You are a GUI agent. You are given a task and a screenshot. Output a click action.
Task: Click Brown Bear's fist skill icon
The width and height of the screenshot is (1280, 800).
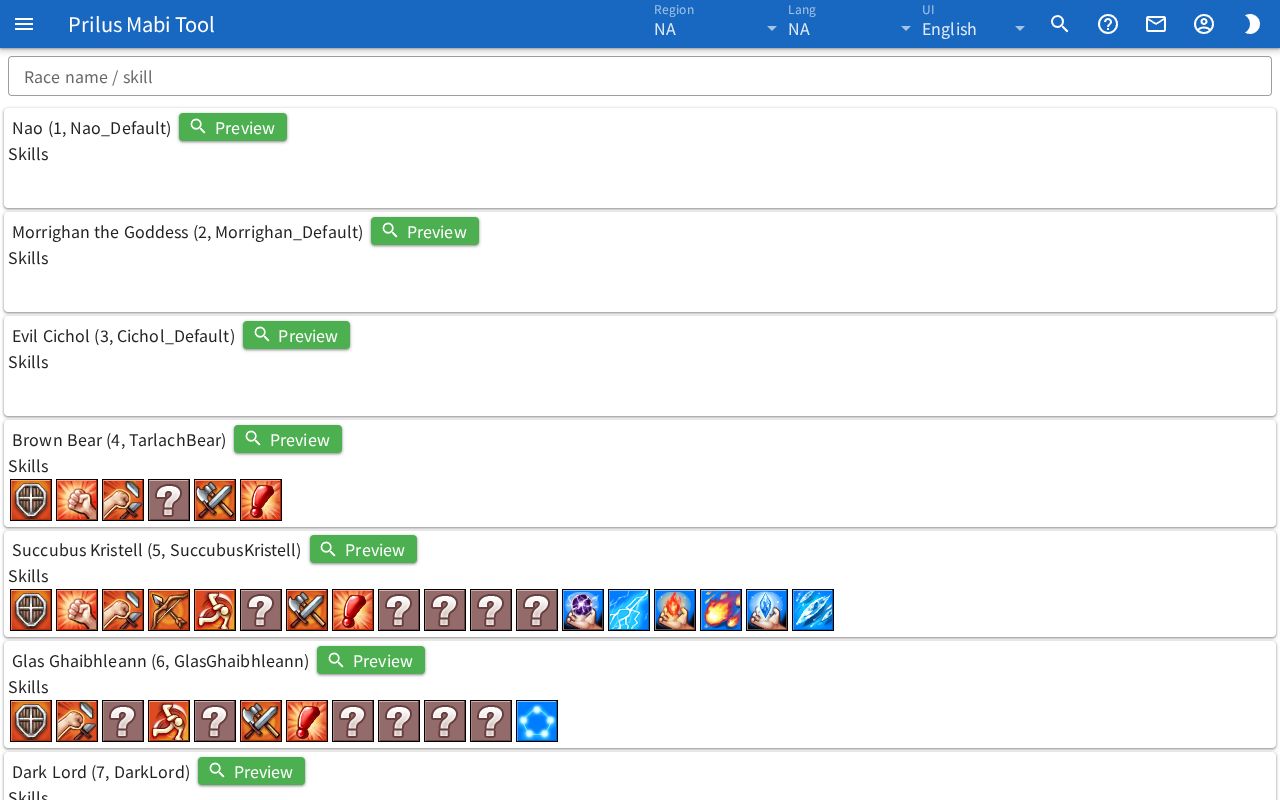click(x=77, y=500)
